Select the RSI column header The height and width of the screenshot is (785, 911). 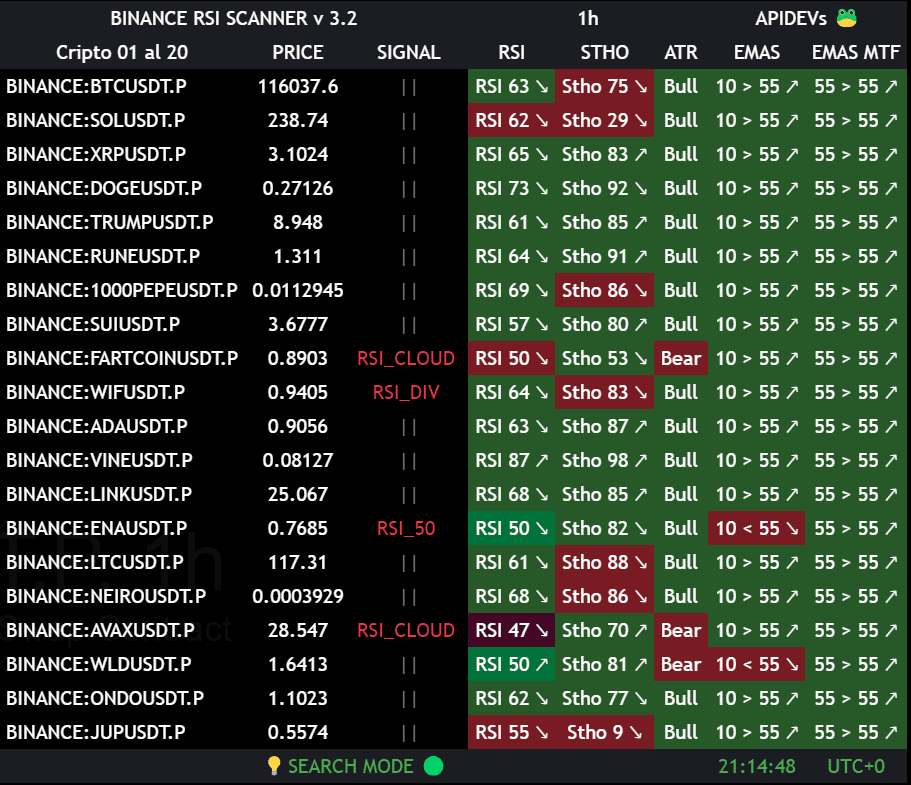pyautogui.click(x=511, y=52)
